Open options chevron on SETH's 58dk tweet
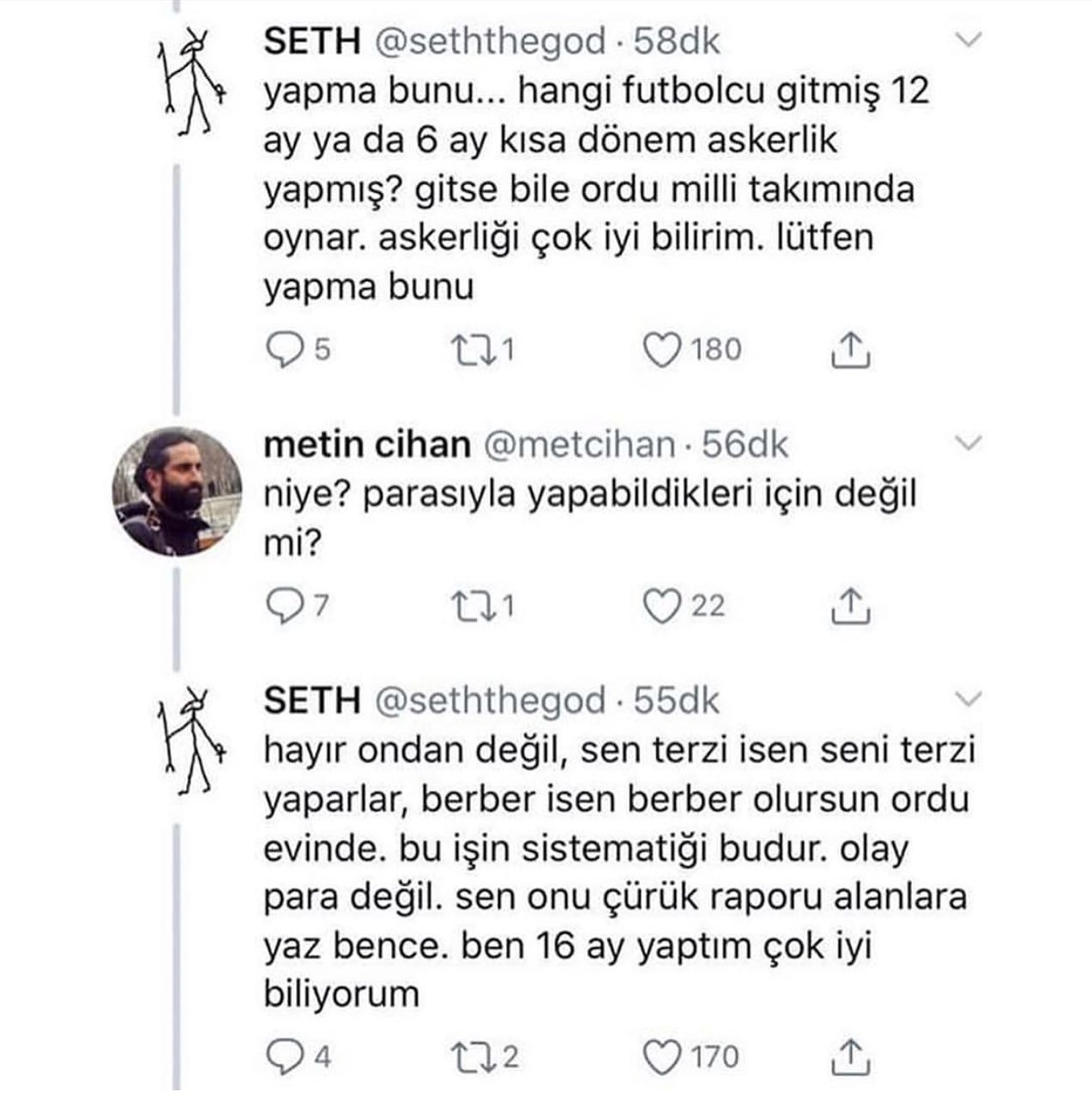Screen dimensions: 1092x1108 pos(968,40)
